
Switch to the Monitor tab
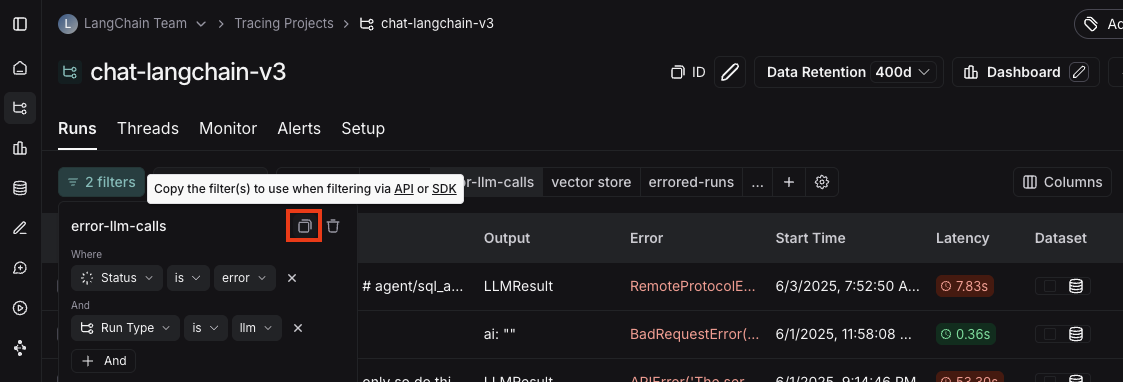pos(228,128)
